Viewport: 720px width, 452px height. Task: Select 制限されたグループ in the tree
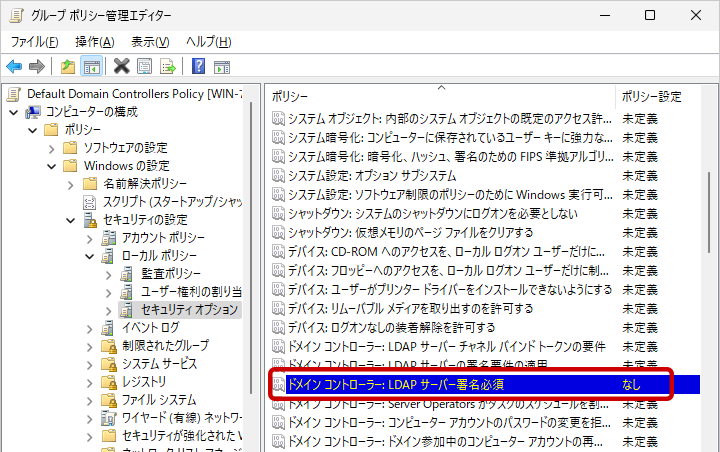click(165, 346)
